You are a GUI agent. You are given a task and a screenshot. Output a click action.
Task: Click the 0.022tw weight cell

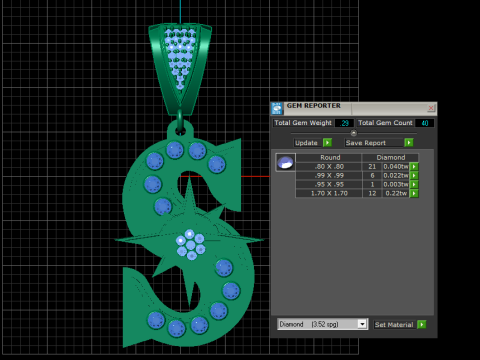pyautogui.click(x=396, y=175)
